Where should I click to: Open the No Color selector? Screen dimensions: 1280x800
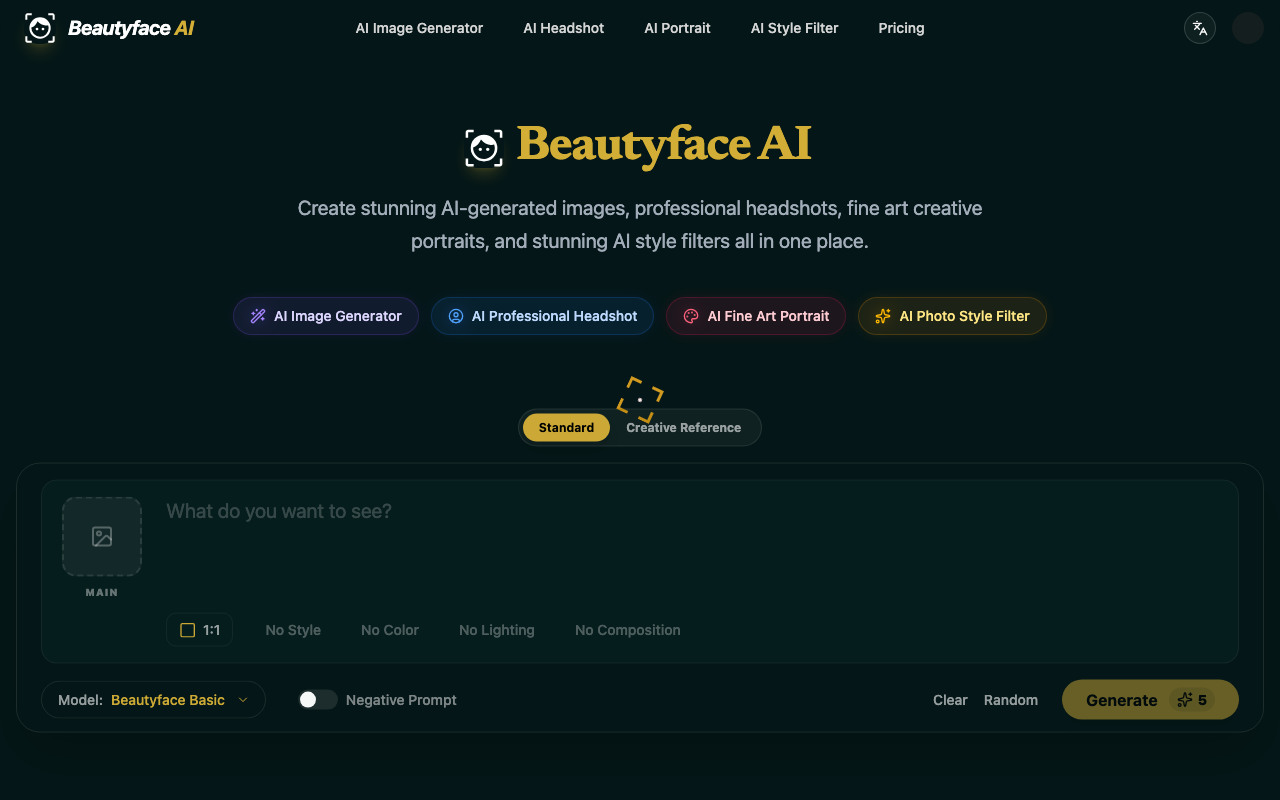tap(390, 630)
